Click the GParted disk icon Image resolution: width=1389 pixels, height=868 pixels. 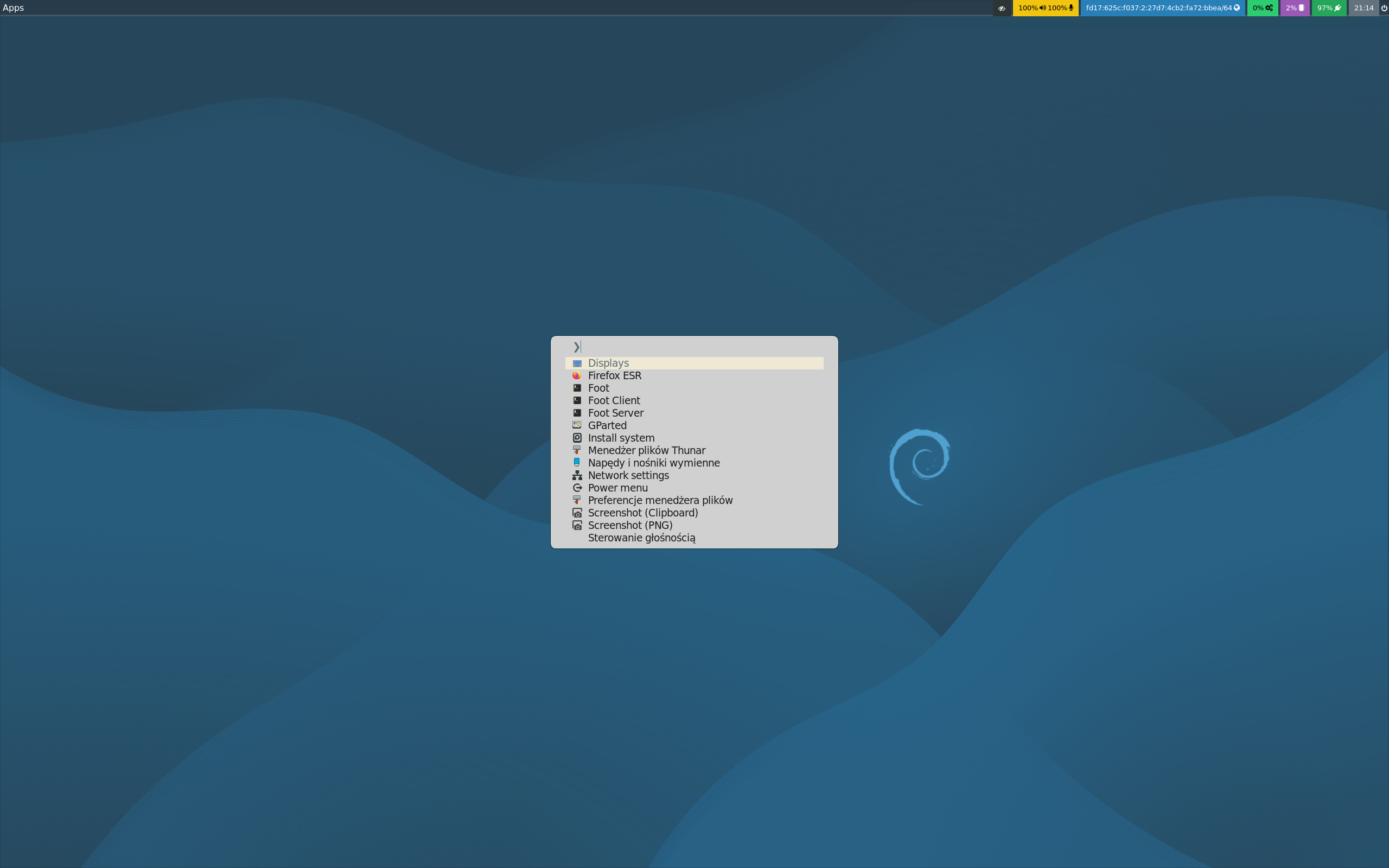[577, 425]
